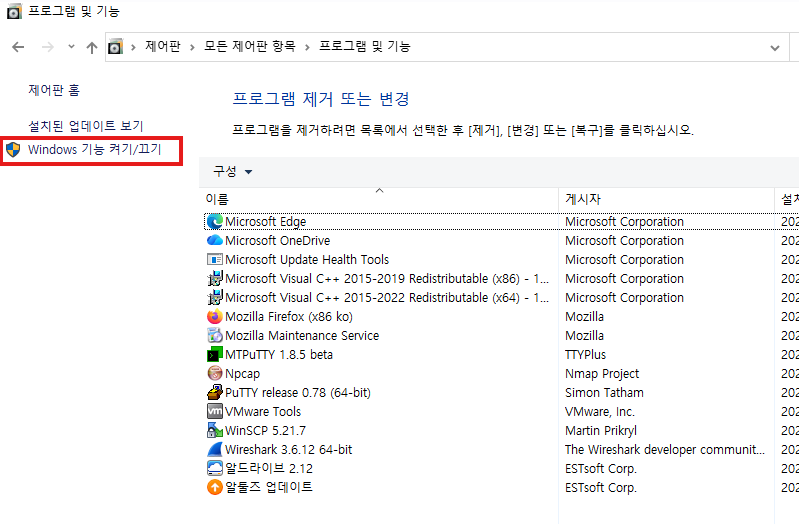Click 프로그램 및 기능 breadcrumb

pyautogui.click(x=365, y=46)
